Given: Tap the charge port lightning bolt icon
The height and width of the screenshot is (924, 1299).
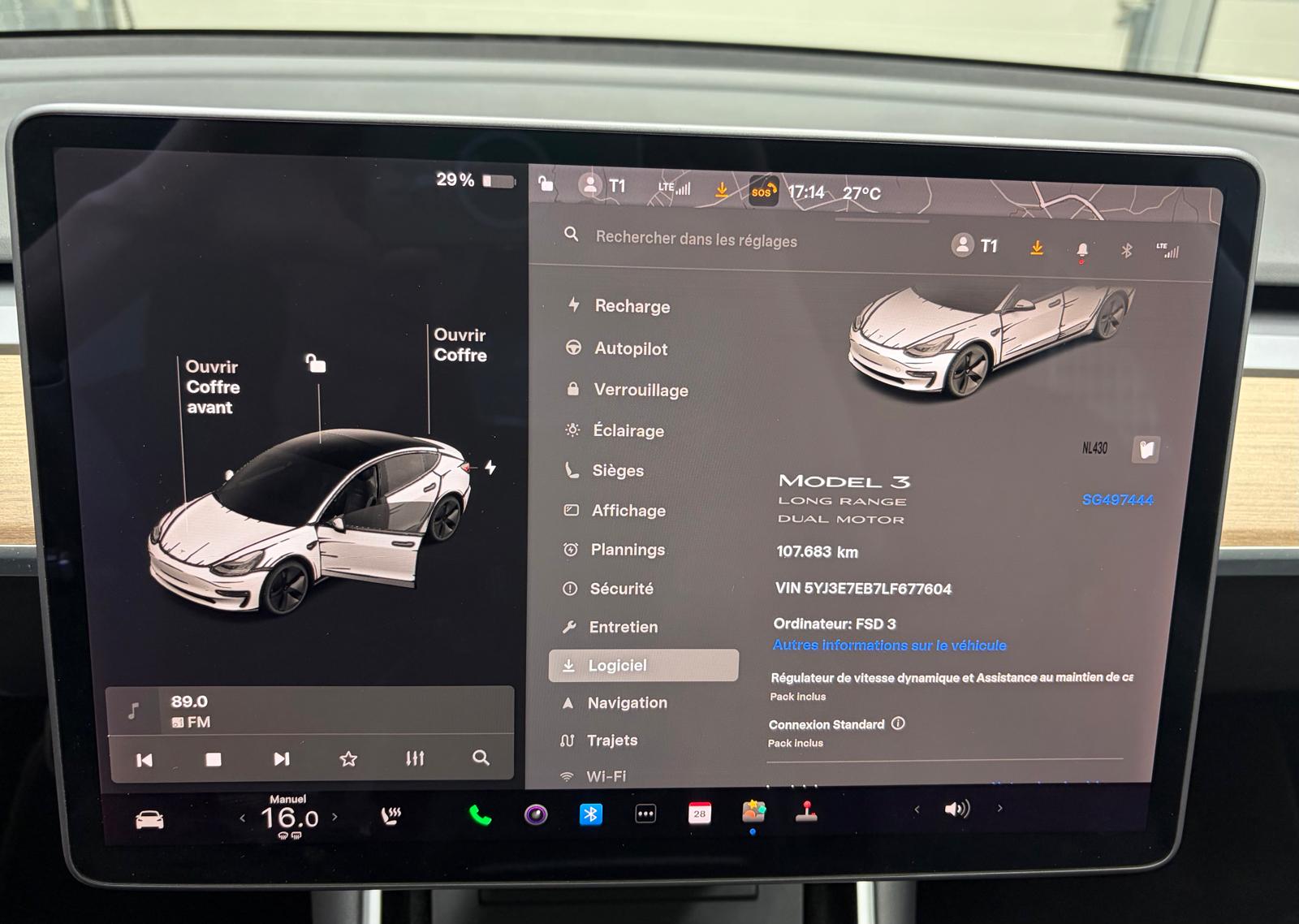Looking at the screenshot, I should point(490,467).
